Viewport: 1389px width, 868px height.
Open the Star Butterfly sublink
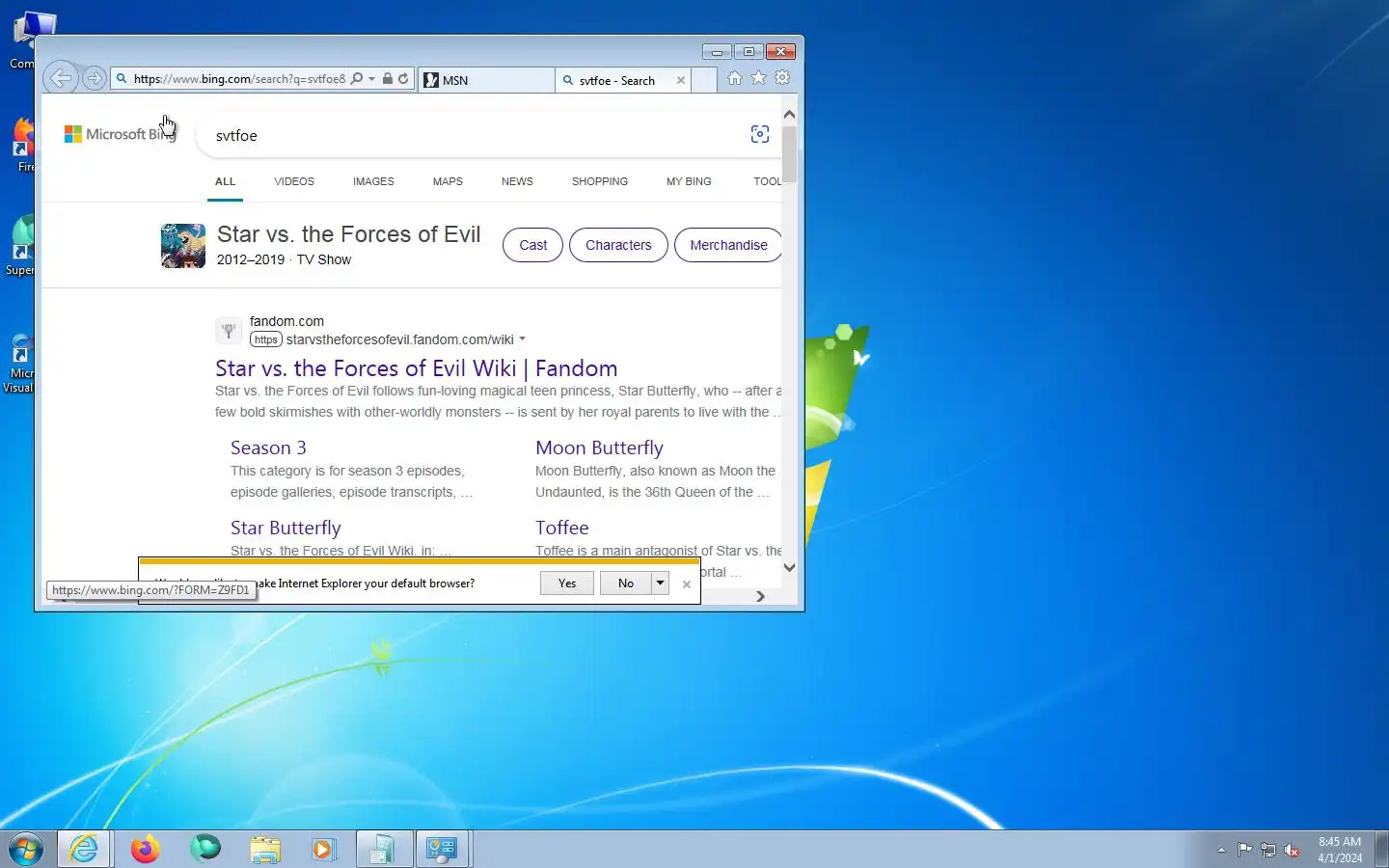[286, 528]
